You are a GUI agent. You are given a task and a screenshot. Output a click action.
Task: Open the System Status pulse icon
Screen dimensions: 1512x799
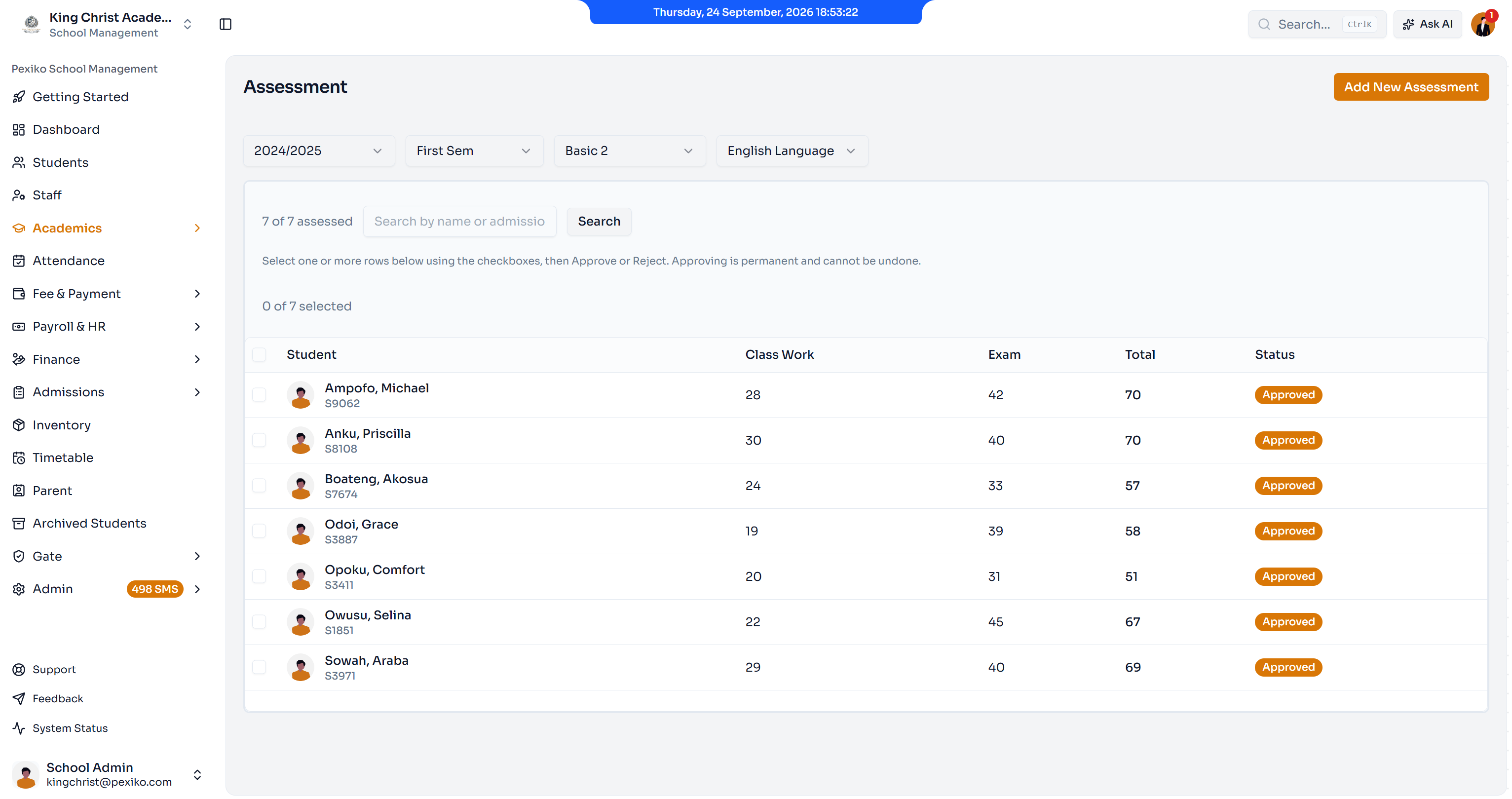(x=19, y=728)
